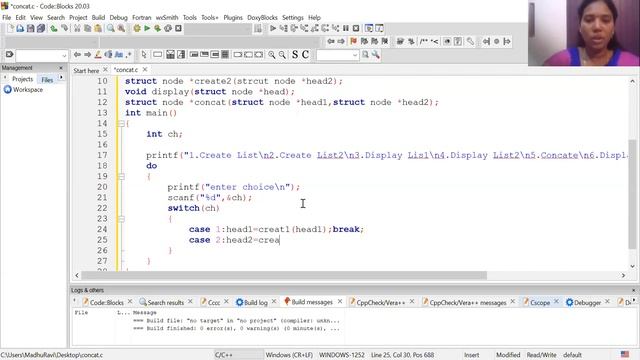
Task: Insert a DoxyBlocks /** block comment
Action: coord(424,41)
